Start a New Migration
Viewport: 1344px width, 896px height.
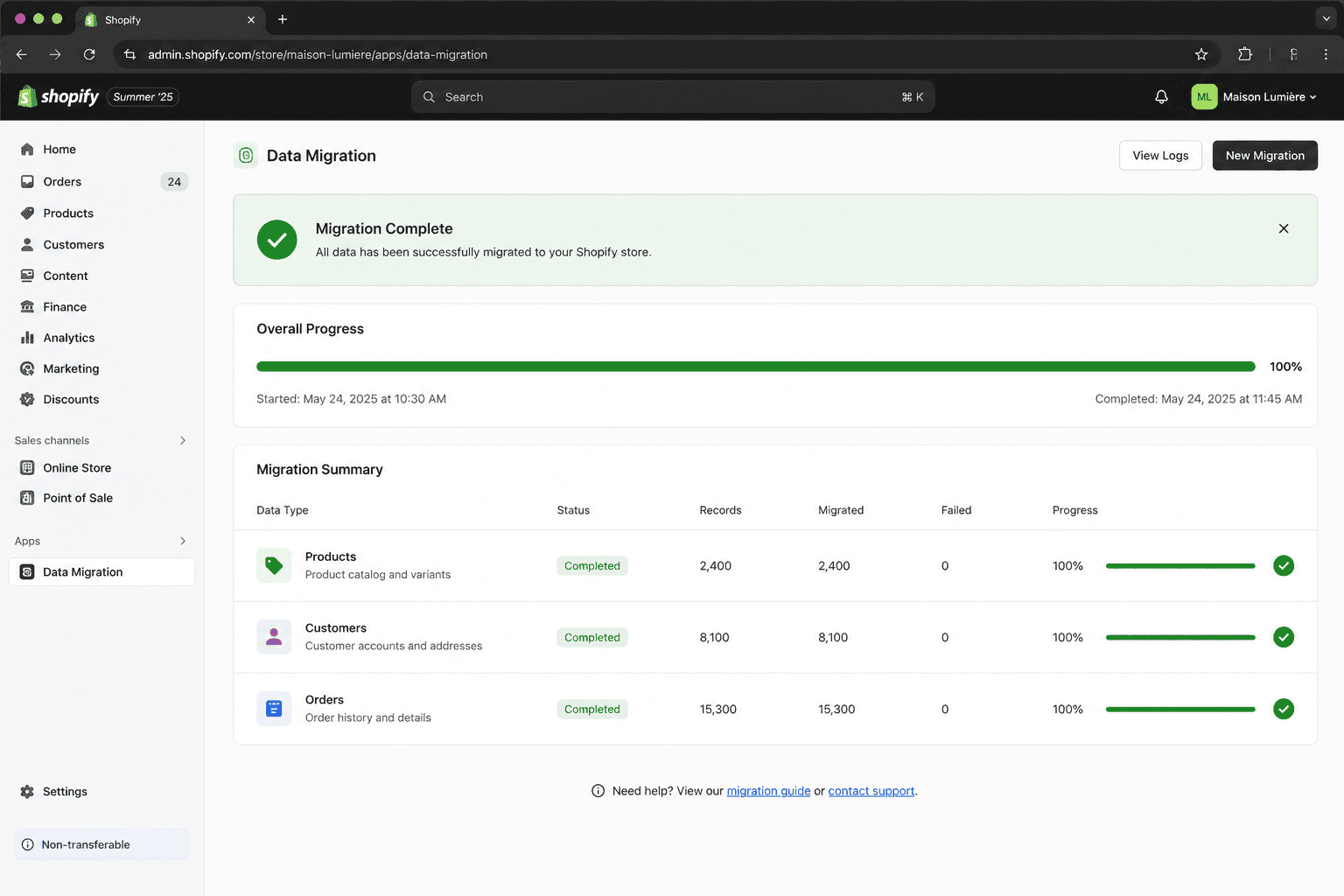1264,156
